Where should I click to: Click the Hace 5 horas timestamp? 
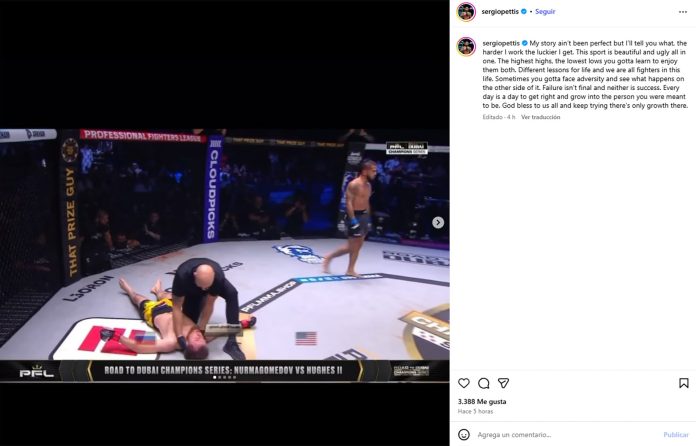475,411
